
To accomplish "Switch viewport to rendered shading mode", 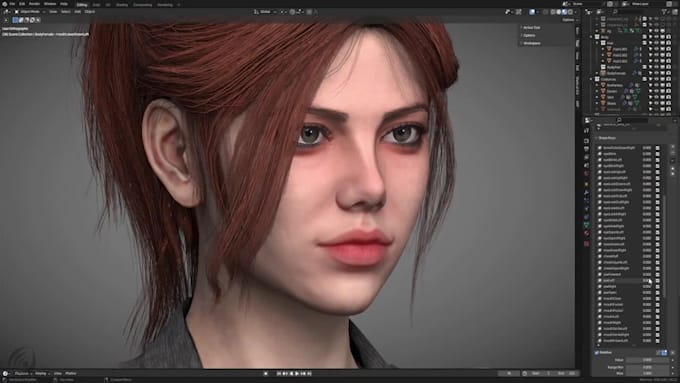I will click(570, 12).
